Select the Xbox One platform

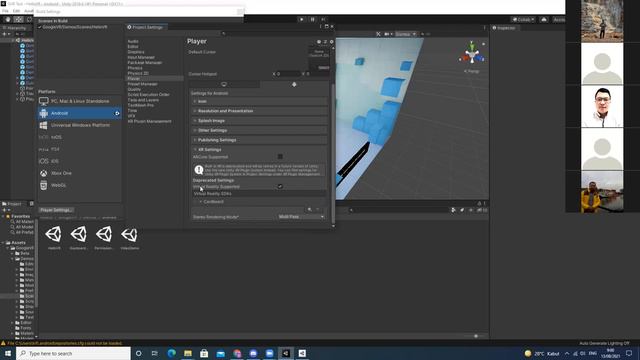pos(80,173)
